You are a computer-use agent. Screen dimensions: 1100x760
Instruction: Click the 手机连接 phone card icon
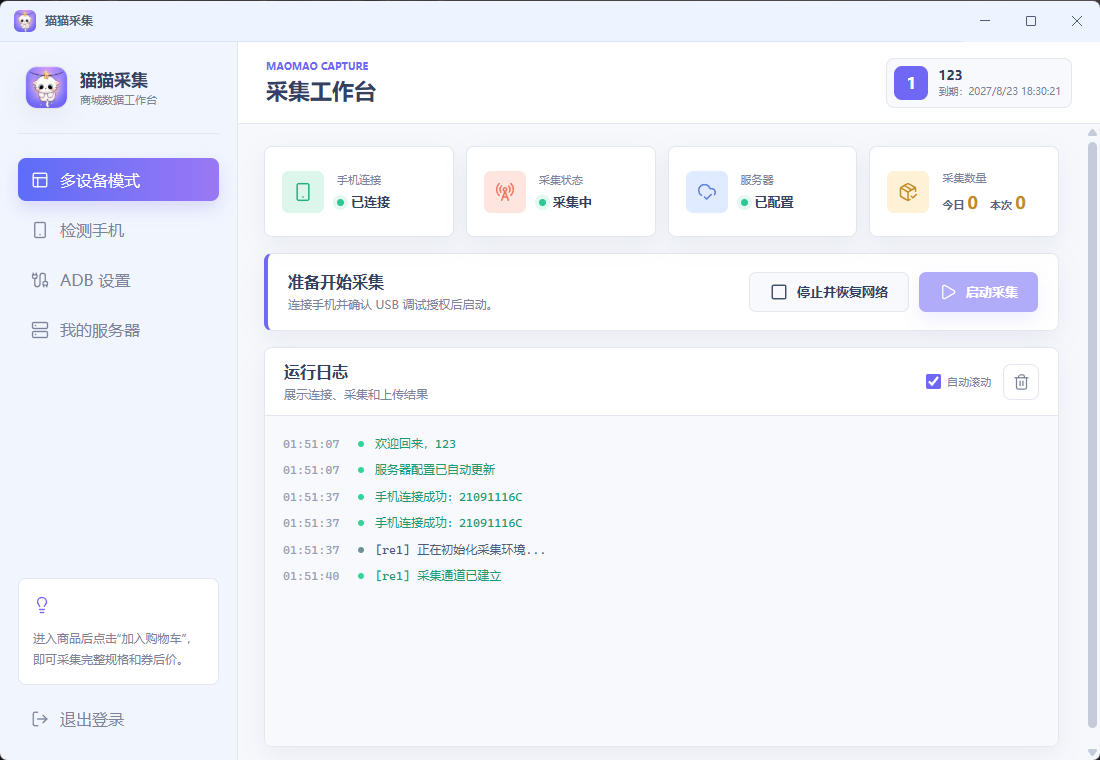coord(303,192)
